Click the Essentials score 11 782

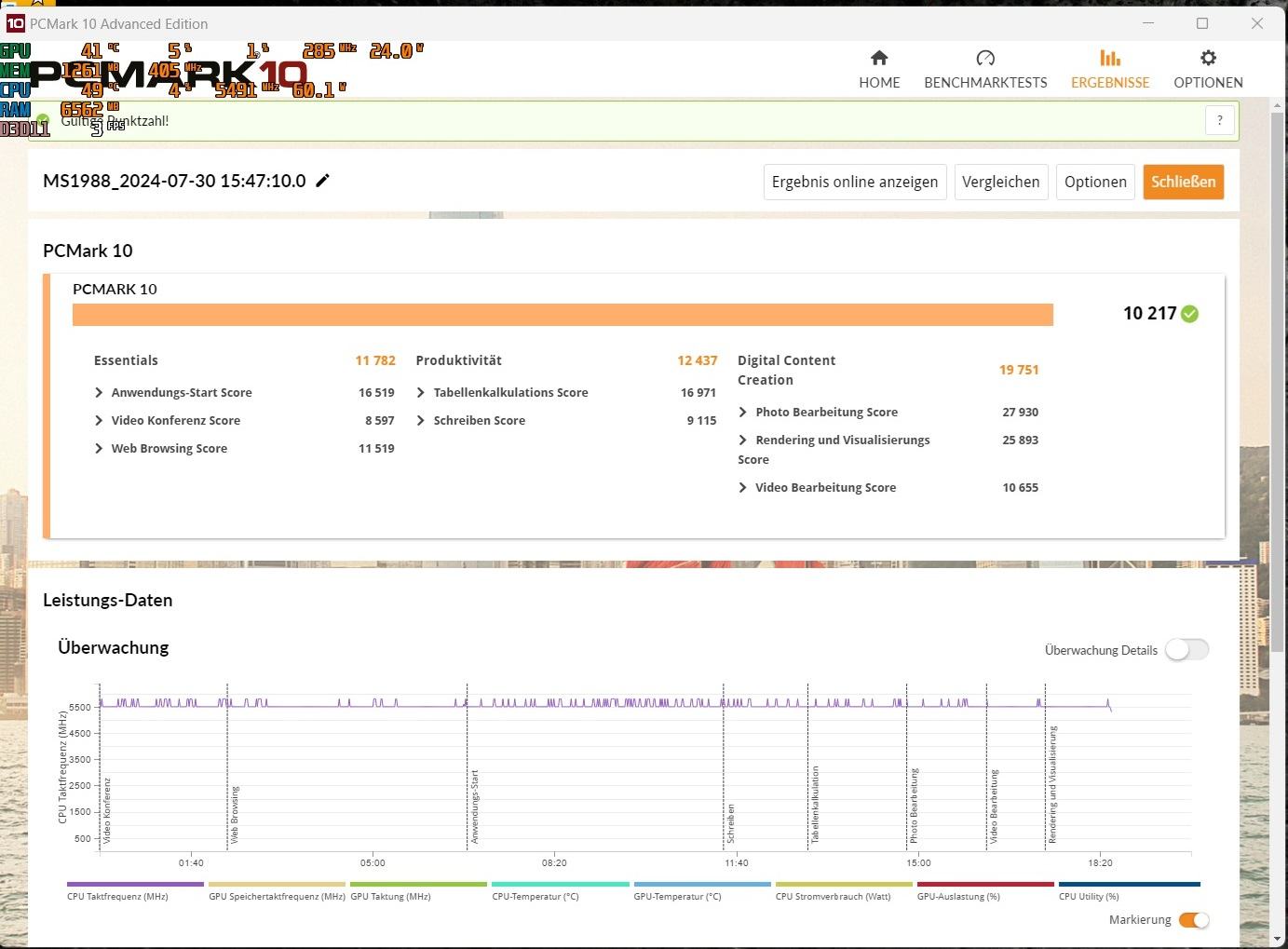point(375,360)
